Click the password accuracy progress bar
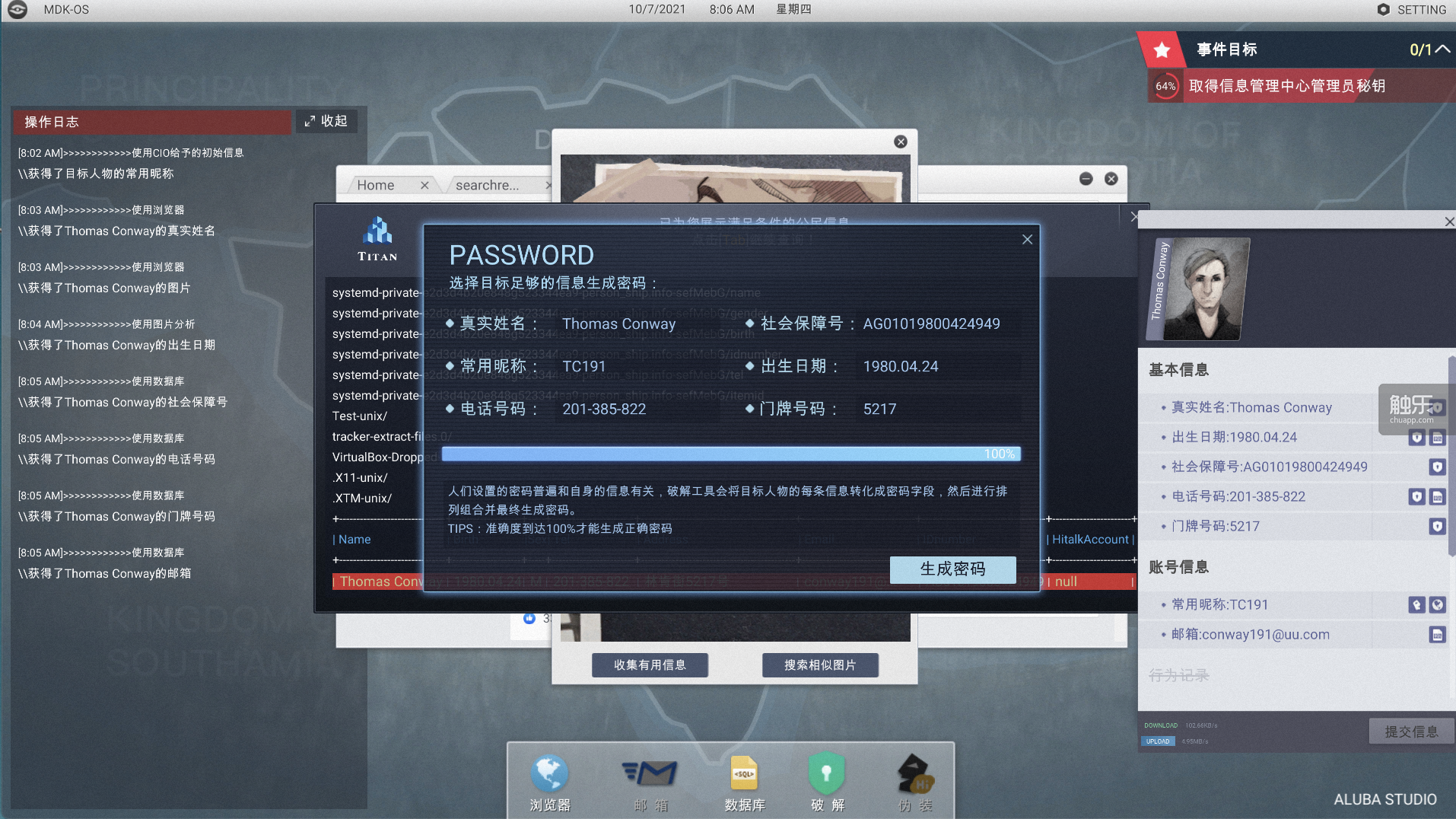 (731, 454)
